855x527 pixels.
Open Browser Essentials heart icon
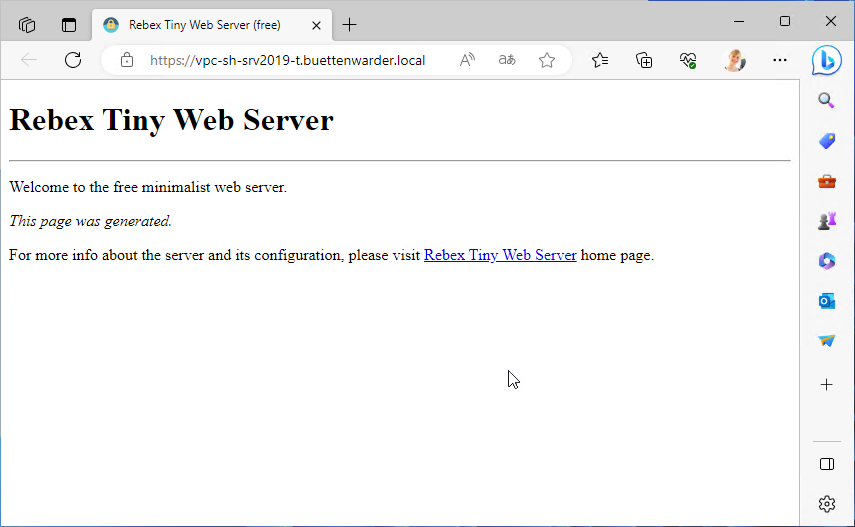click(x=688, y=60)
